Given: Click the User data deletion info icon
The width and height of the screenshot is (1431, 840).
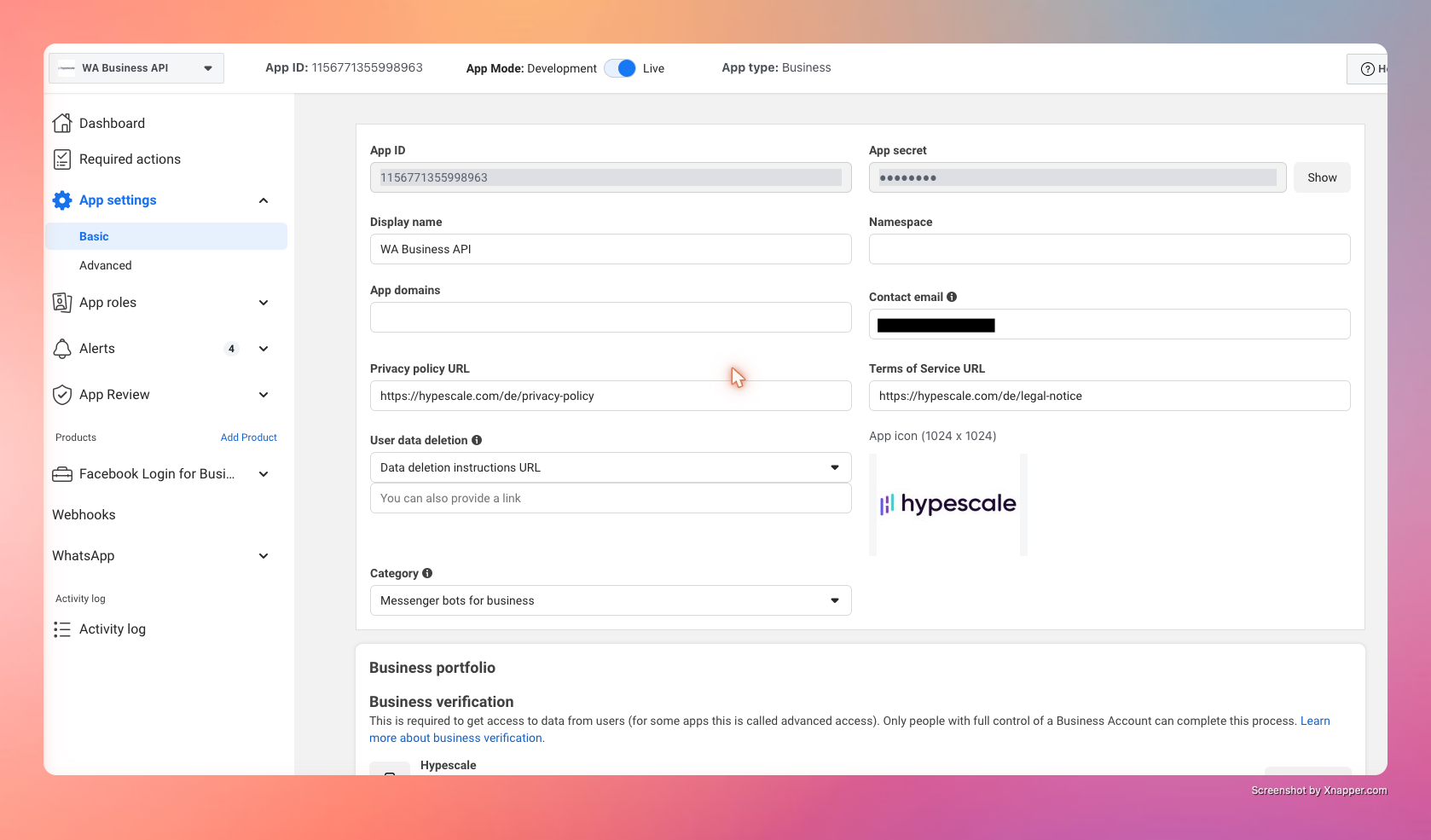Looking at the screenshot, I should coord(477,440).
